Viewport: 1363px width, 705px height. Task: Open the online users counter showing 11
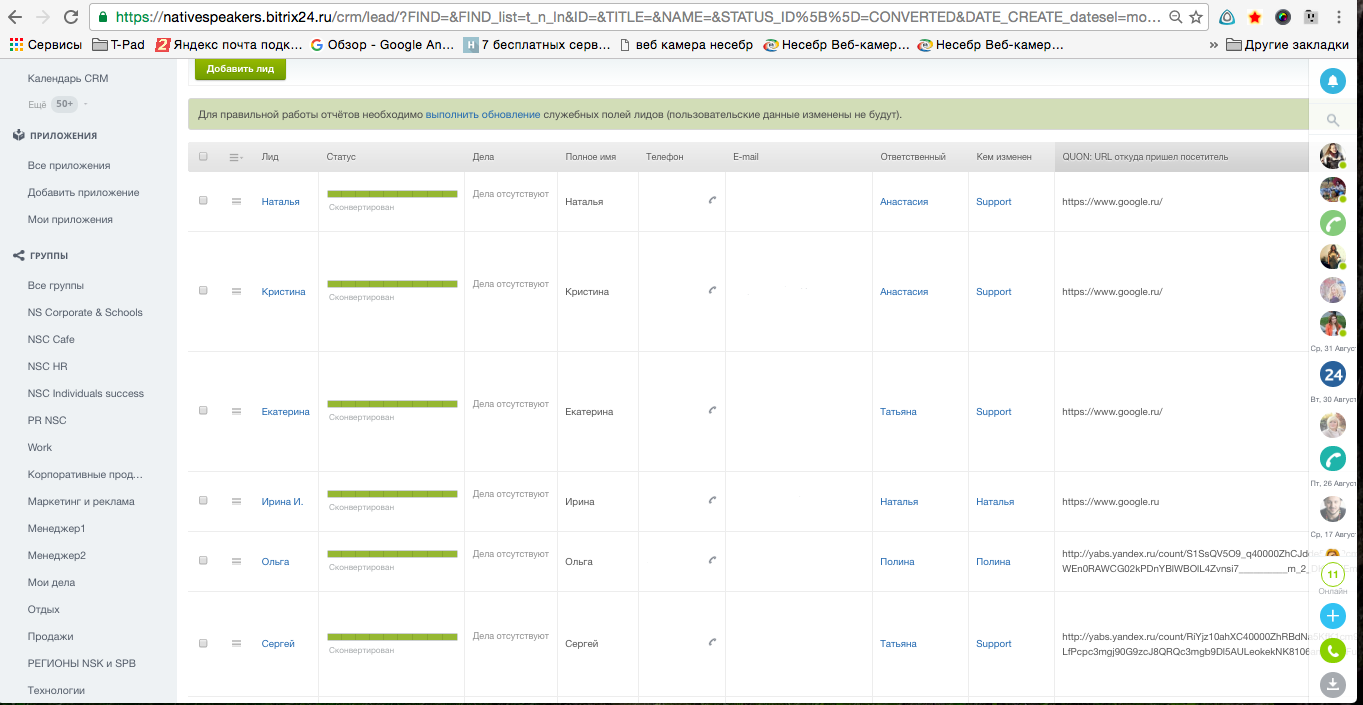[1332, 575]
